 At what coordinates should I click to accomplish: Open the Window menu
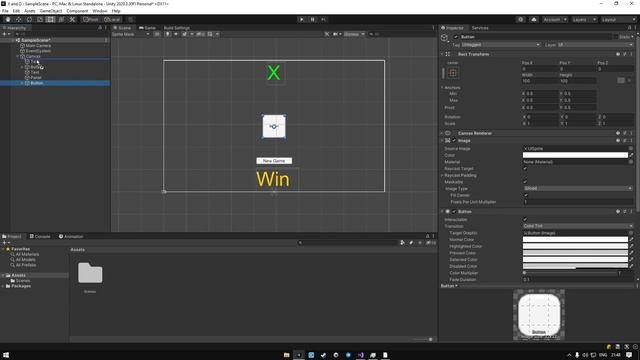click(100, 11)
